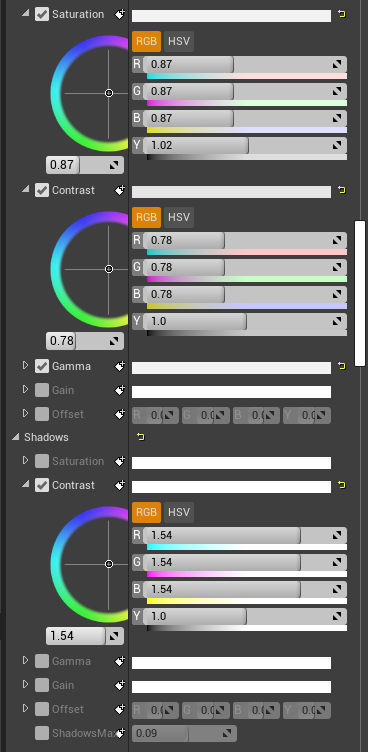Collapse the Shadows section

[x=16, y=437]
